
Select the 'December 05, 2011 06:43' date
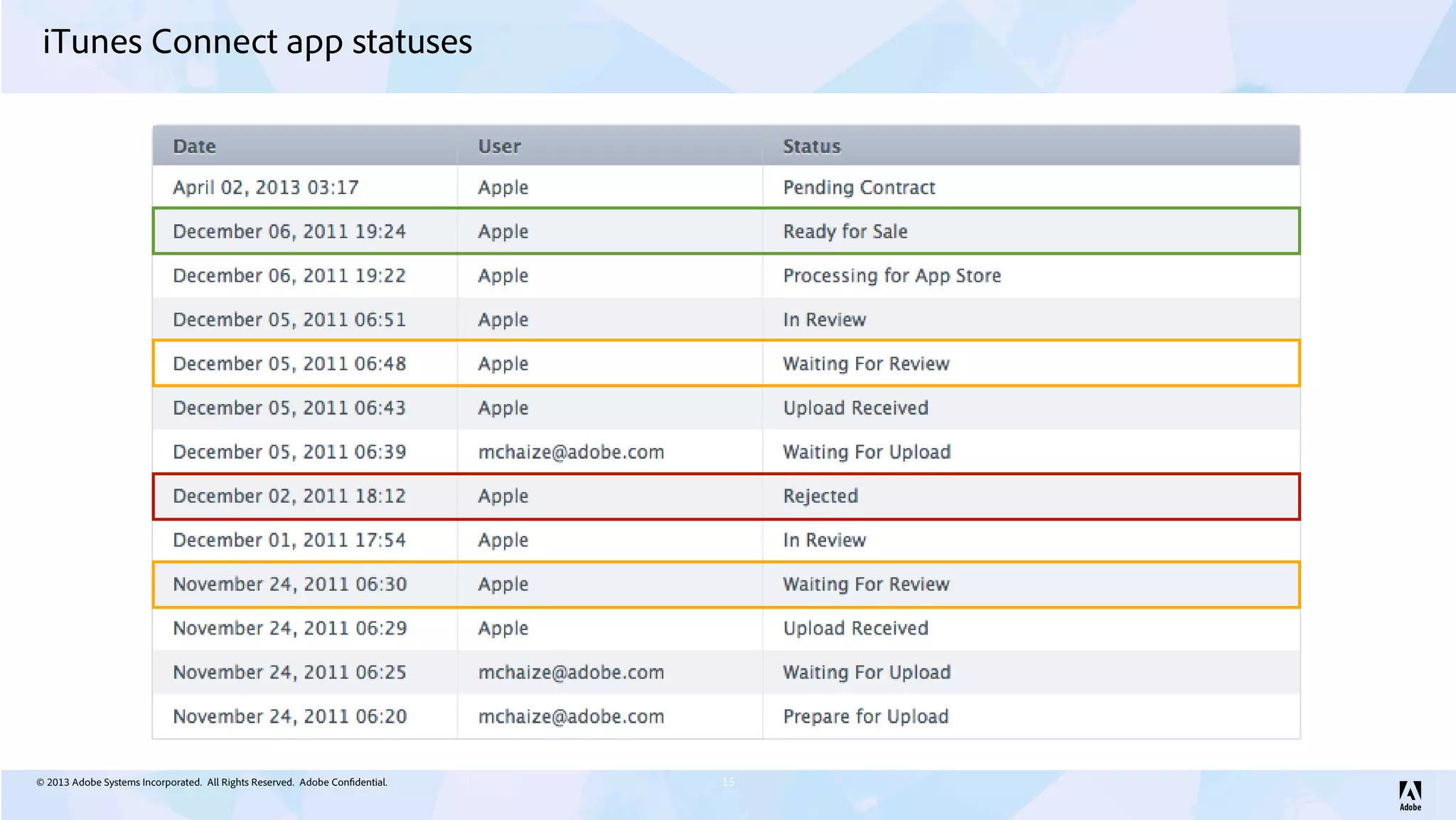[x=289, y=408]
